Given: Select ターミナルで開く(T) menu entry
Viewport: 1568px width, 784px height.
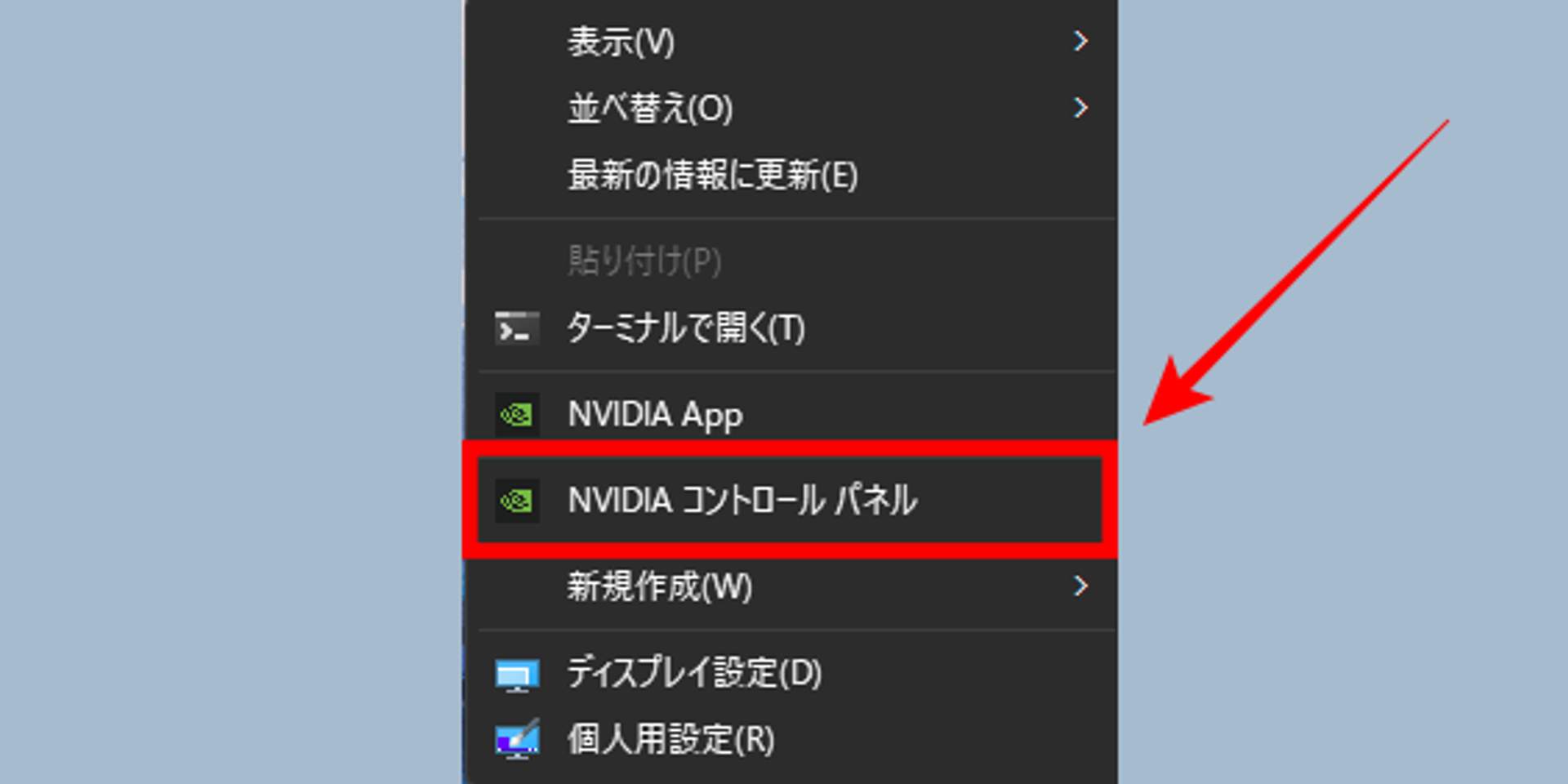Looking at the screenshot, I should (791, 328).
